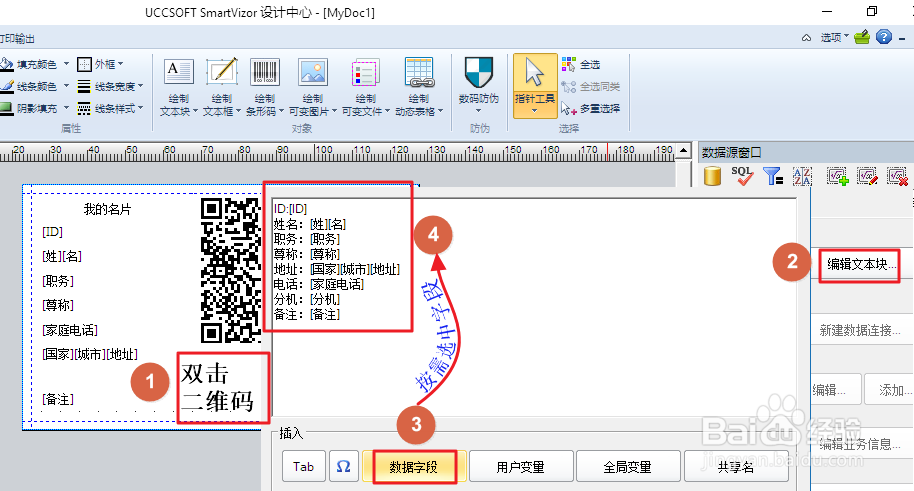The image size is (914, 491).
Task: Click the [姓][名] field on the card
Action: pyautogui.click(x=62, y=256)
